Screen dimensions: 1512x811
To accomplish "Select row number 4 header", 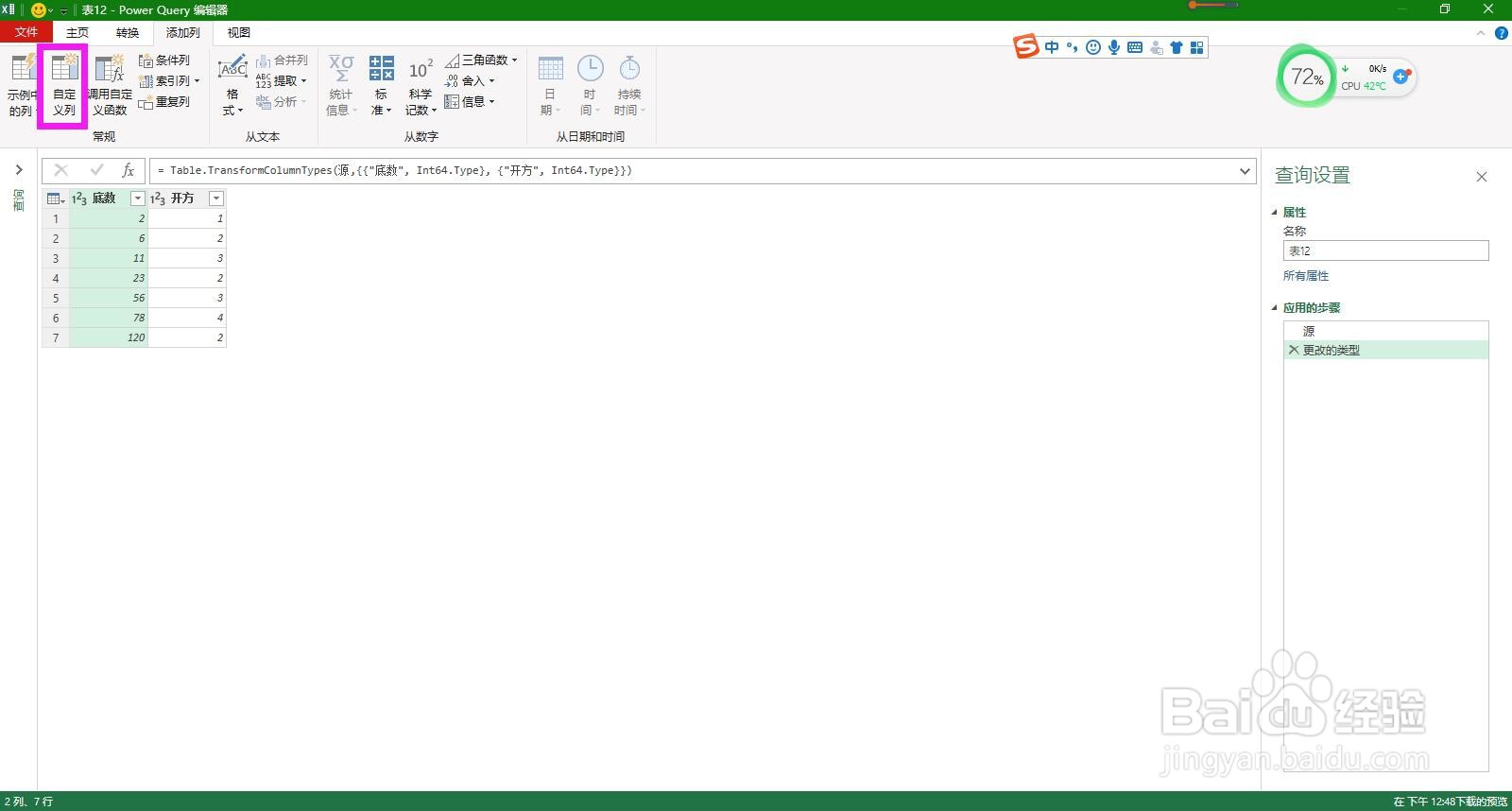I will click(56, 278).
